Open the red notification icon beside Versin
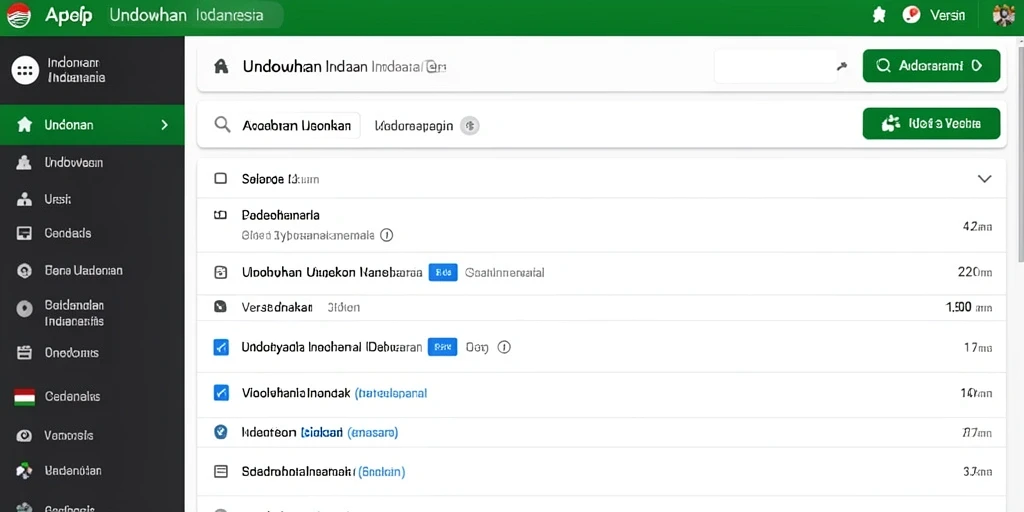Screen dimensions: 1024x512 click(x=911, y=14)
